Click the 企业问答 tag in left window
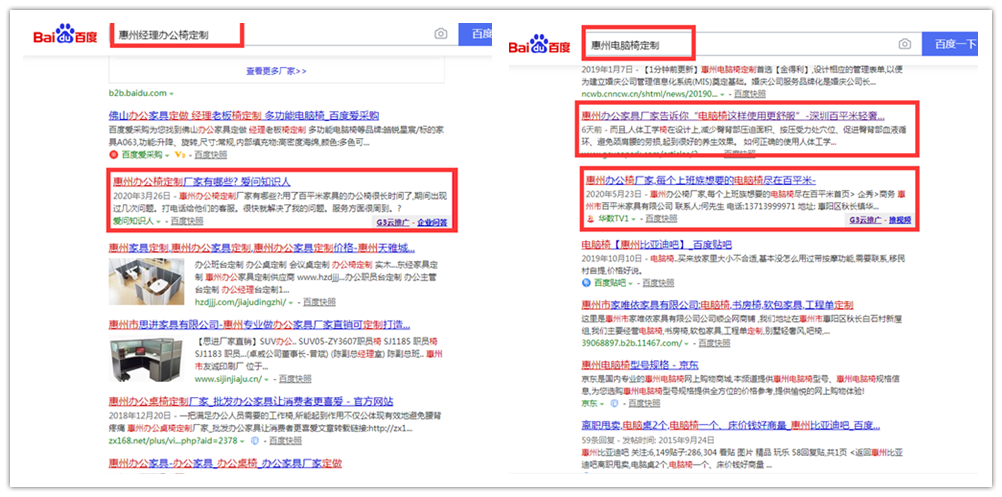The image size is (1002, 497). coord(432,222)
